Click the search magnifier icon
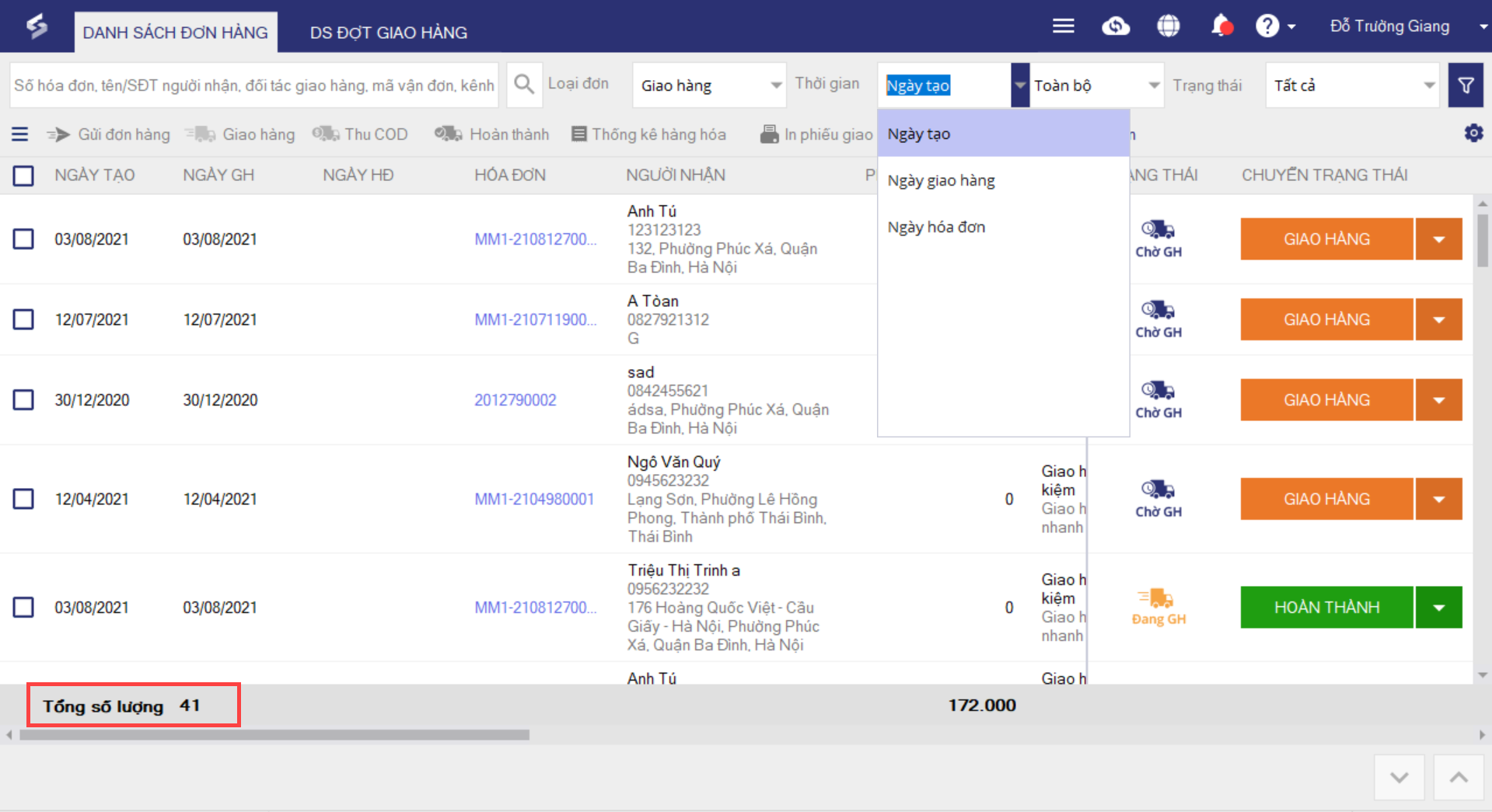 point(524,85)
